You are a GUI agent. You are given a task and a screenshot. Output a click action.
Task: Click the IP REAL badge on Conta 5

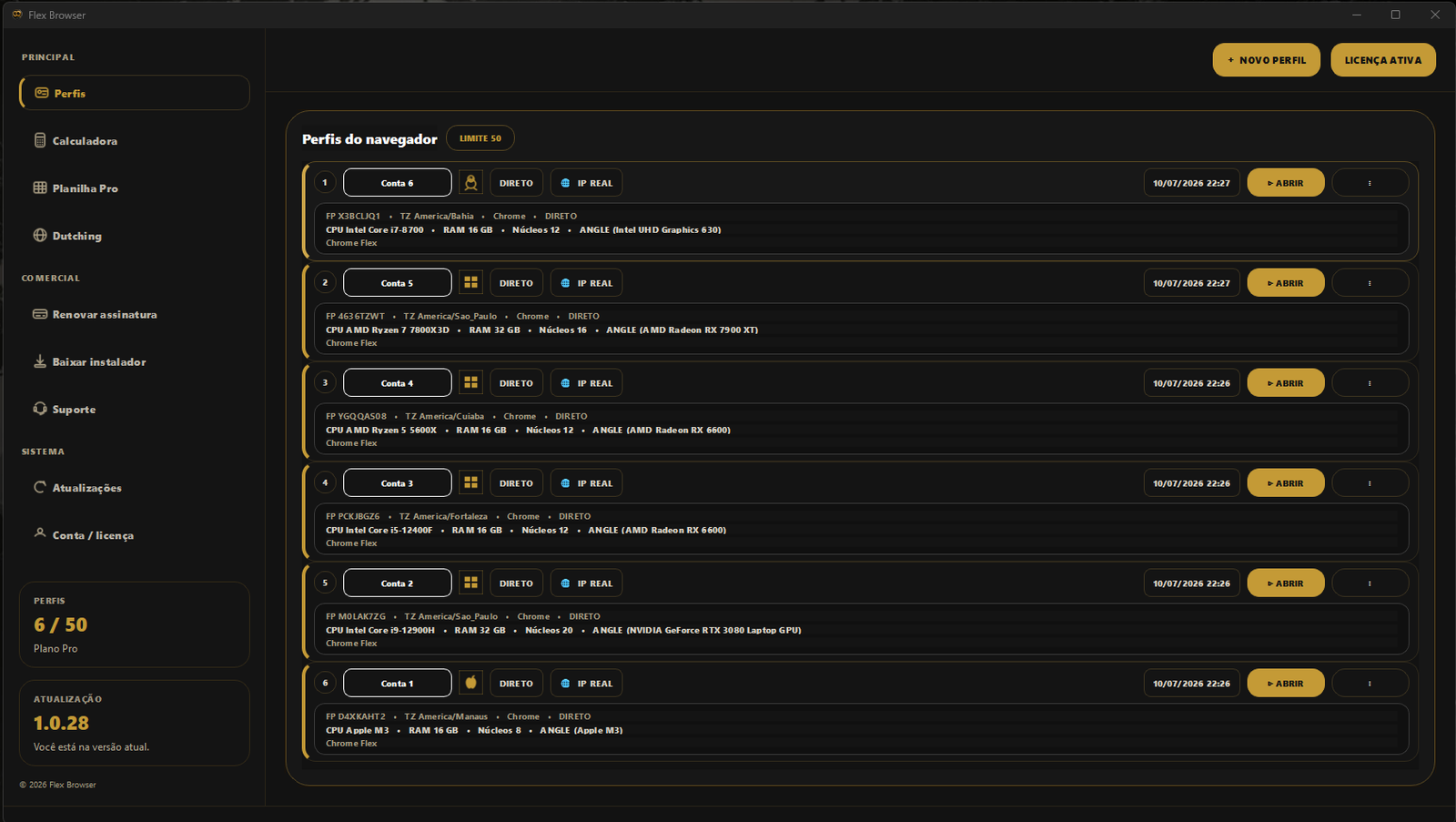(x=586, y=283)
